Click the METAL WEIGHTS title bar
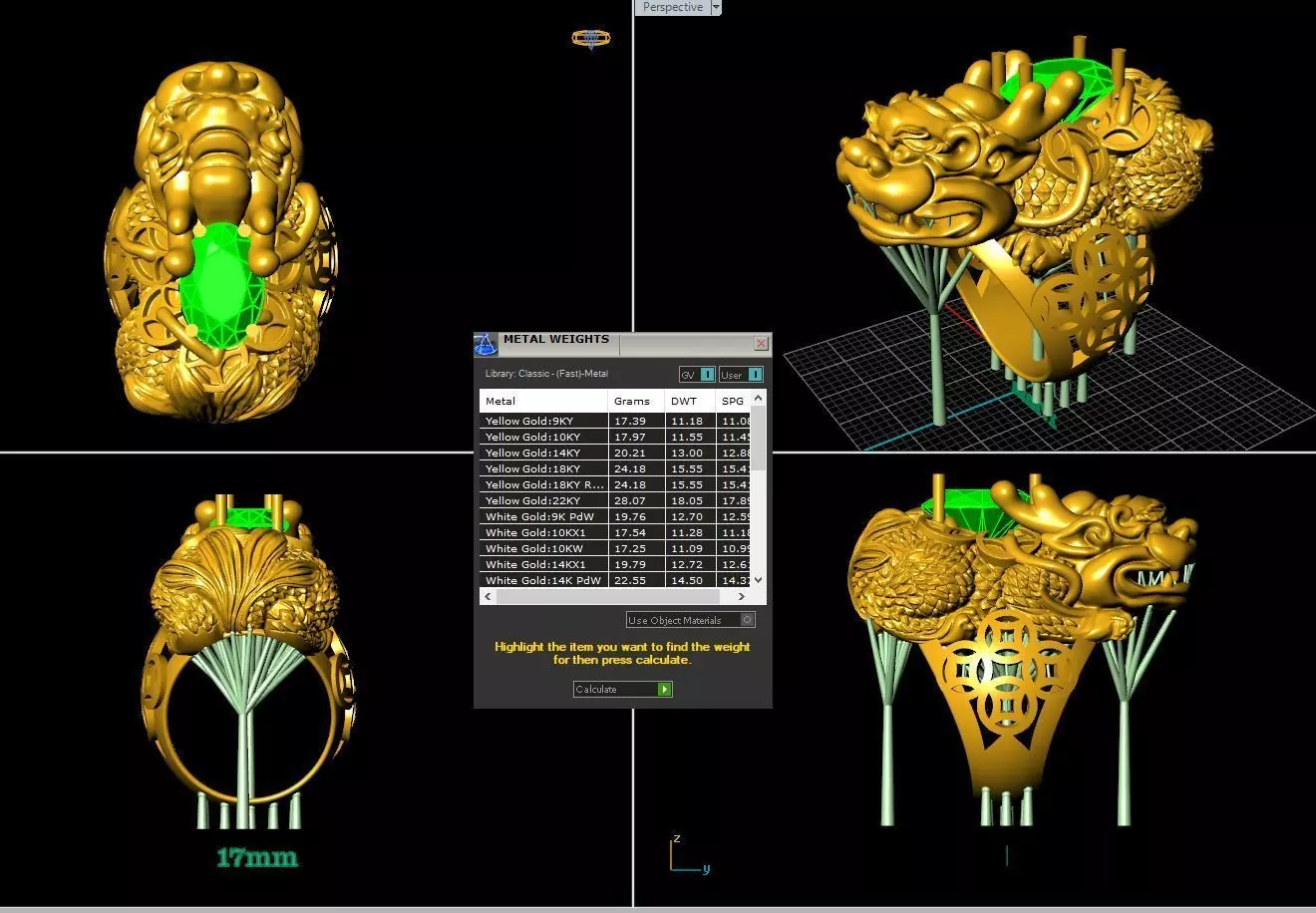This screenshot has height=913, width=1316. click(625, 344)
